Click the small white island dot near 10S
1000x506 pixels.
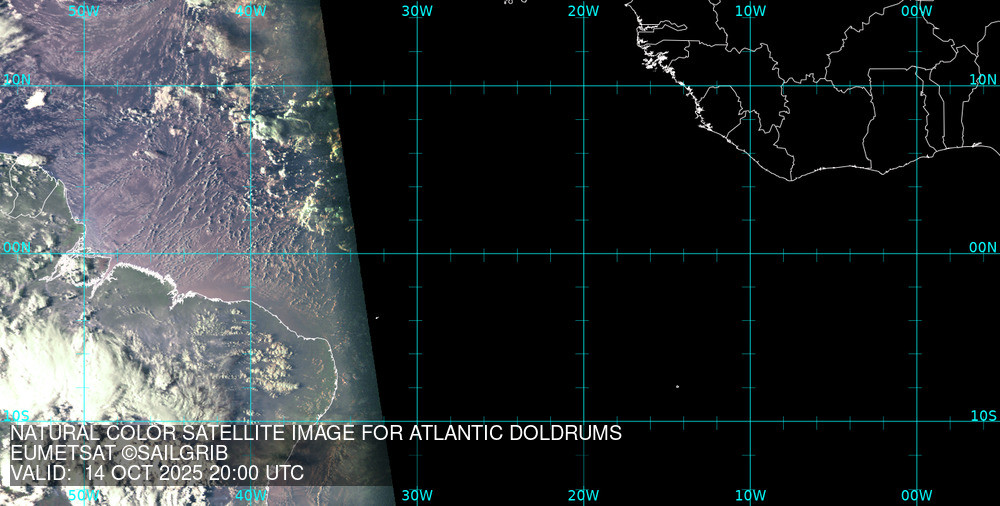click(x=677, y=386)
